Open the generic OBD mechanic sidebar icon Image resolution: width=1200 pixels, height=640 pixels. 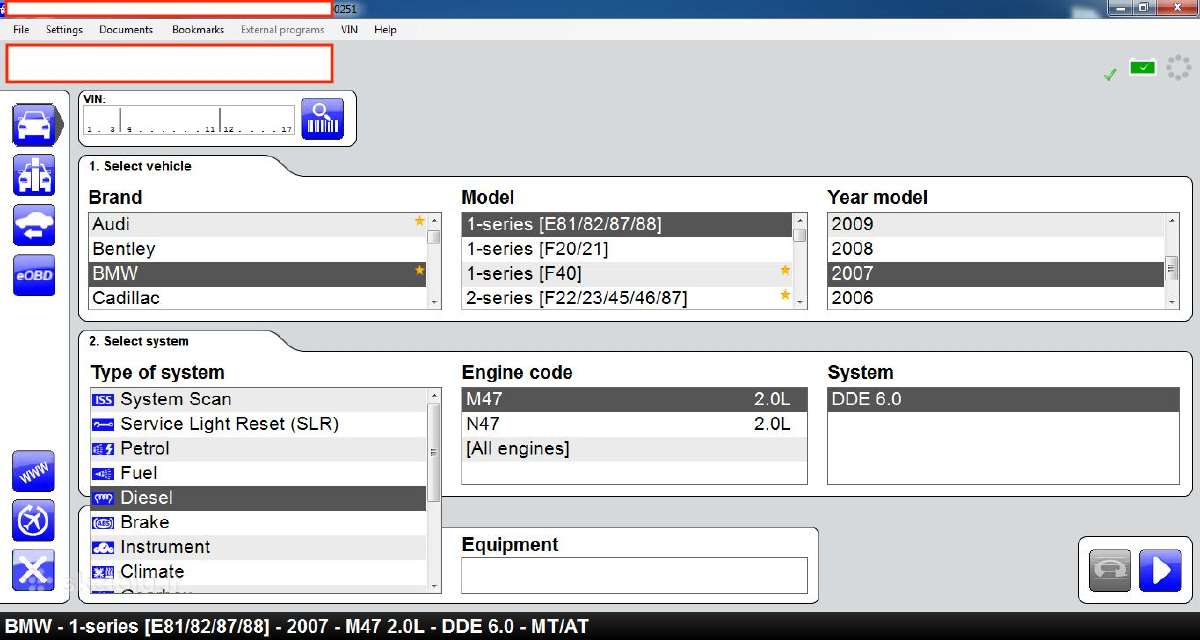pyautogui.click(x=34, y=175)
